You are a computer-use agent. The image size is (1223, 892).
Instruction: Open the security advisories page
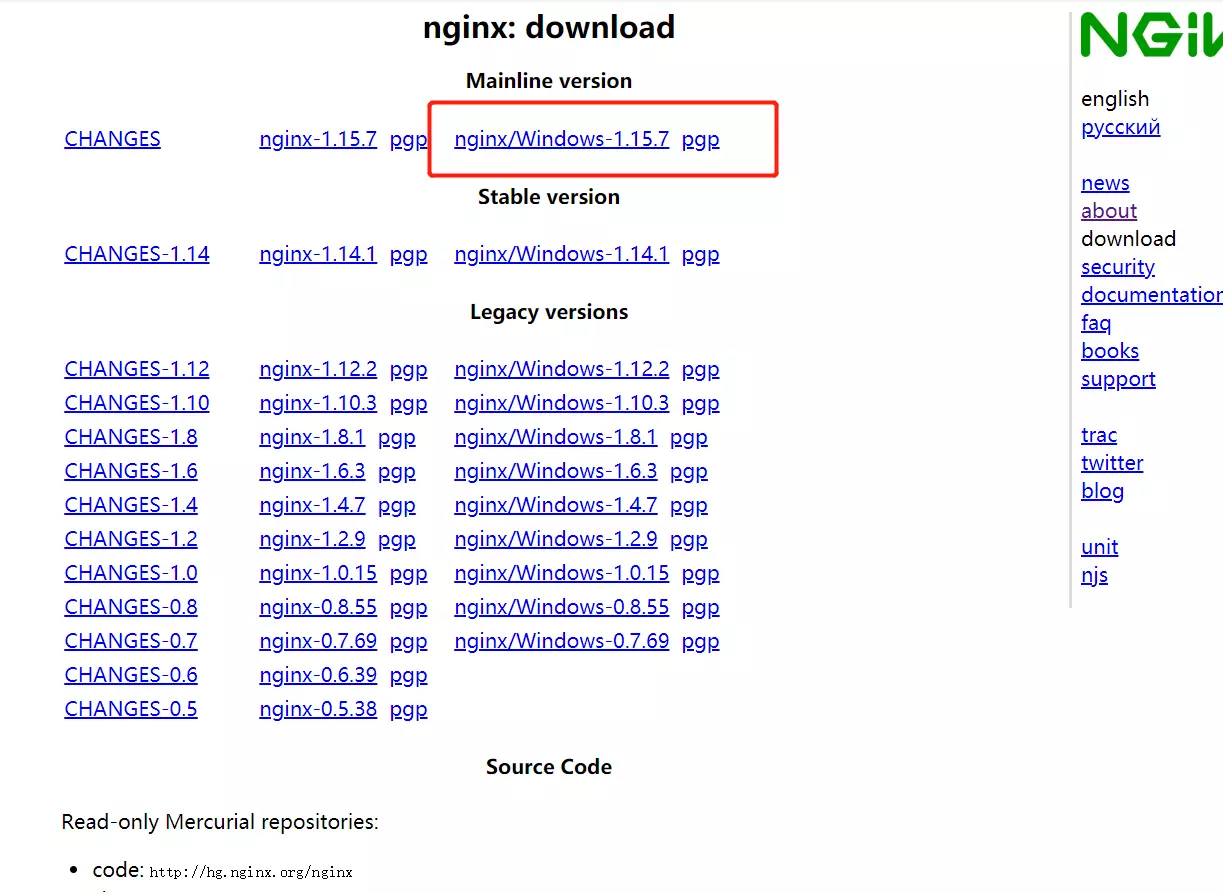[x=1117, y=267]
